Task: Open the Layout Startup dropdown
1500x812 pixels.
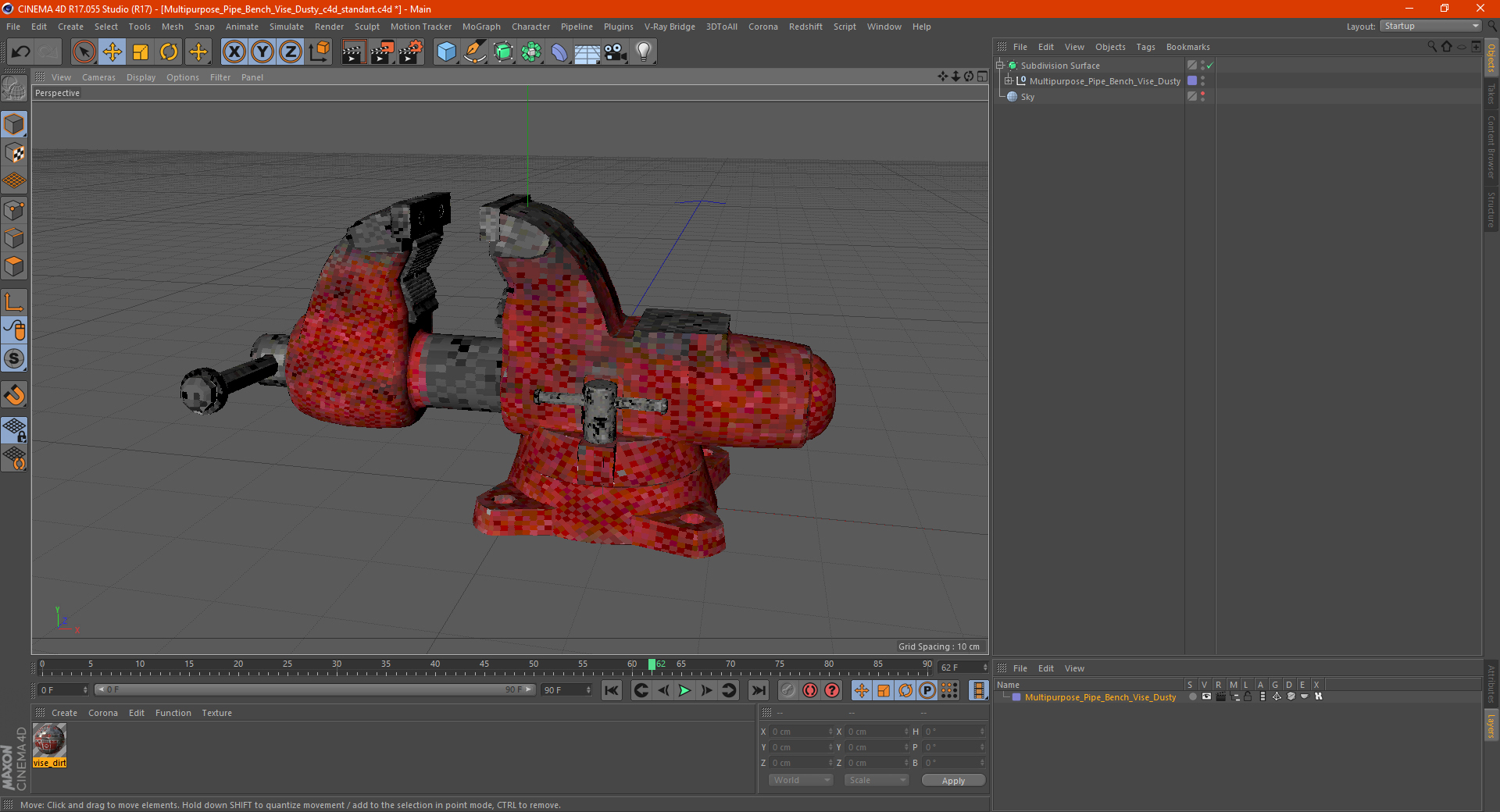Action: click(1430, 26)
